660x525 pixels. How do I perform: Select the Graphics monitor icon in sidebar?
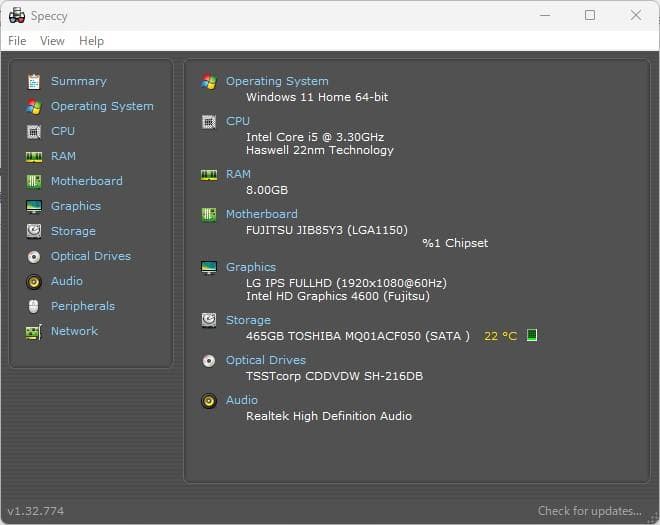34,206
